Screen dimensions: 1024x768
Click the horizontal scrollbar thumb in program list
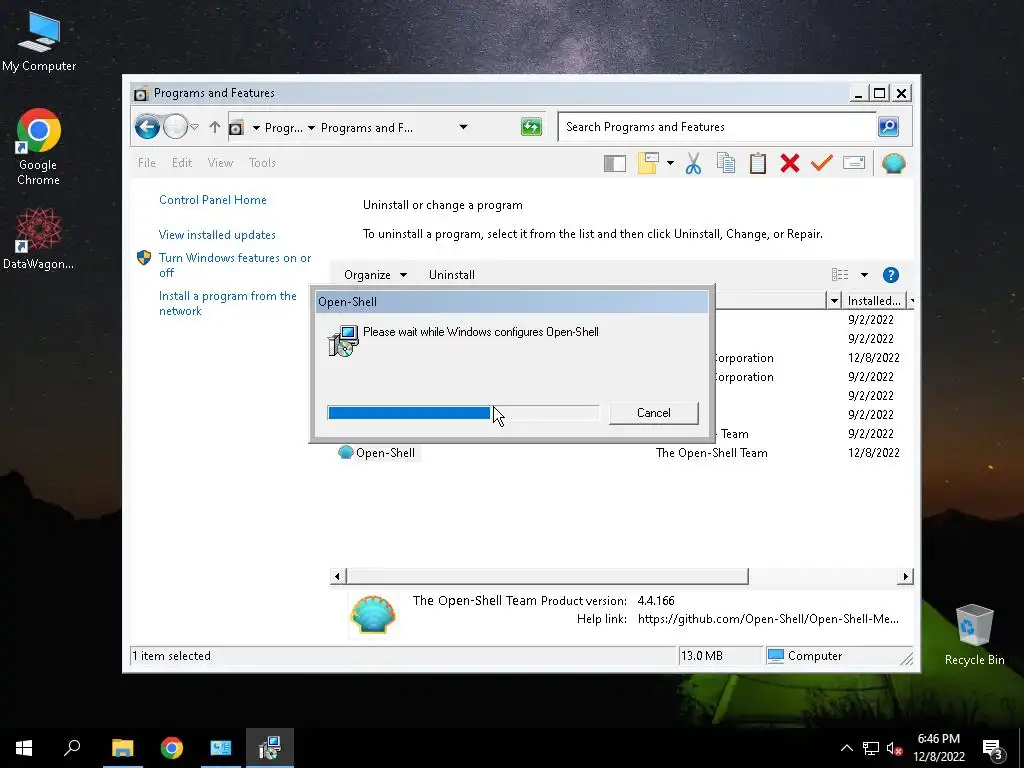tap(547, 576)
